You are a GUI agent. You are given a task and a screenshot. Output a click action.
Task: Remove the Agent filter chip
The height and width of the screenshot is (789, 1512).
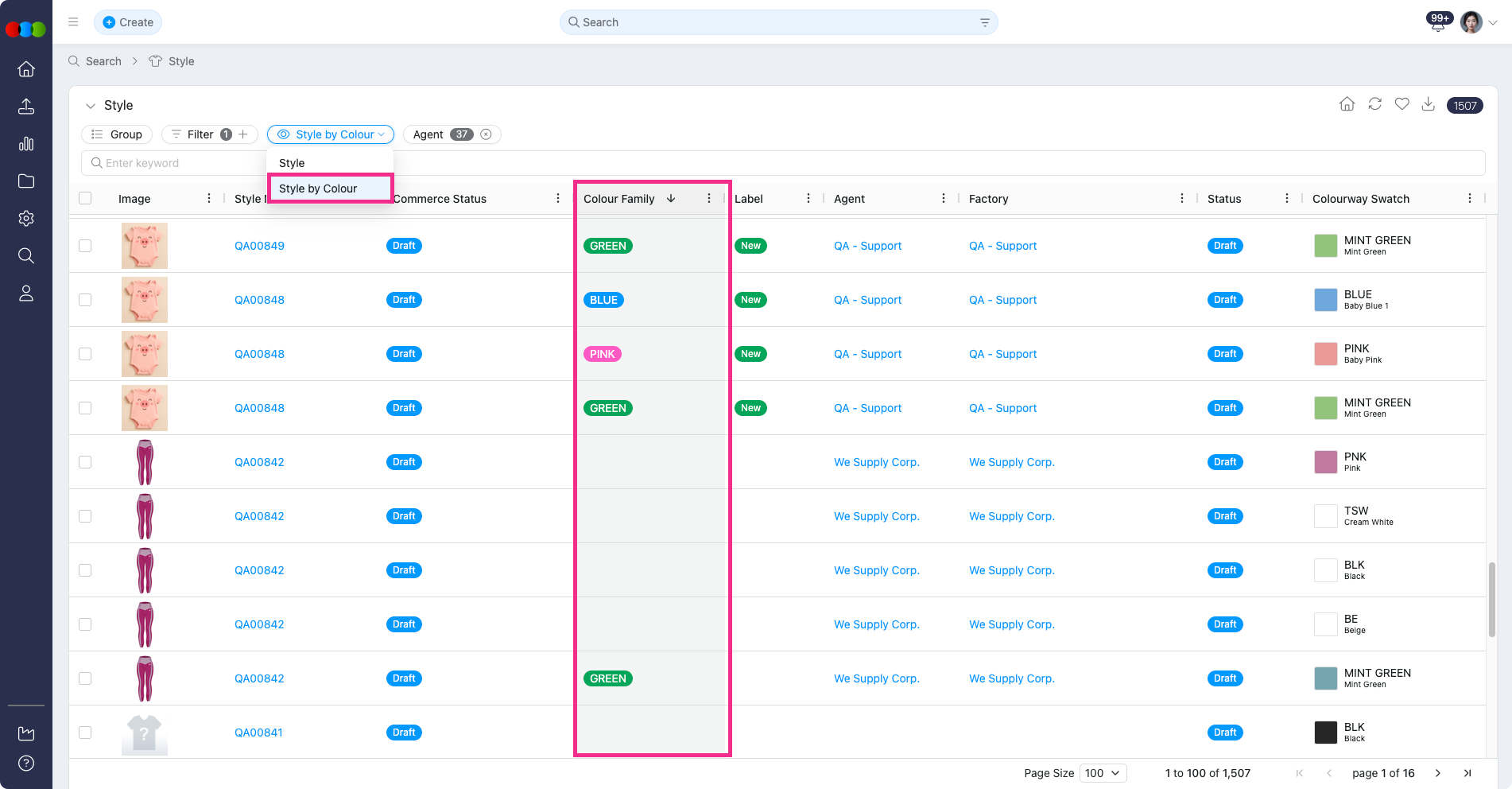click(486, 134)
